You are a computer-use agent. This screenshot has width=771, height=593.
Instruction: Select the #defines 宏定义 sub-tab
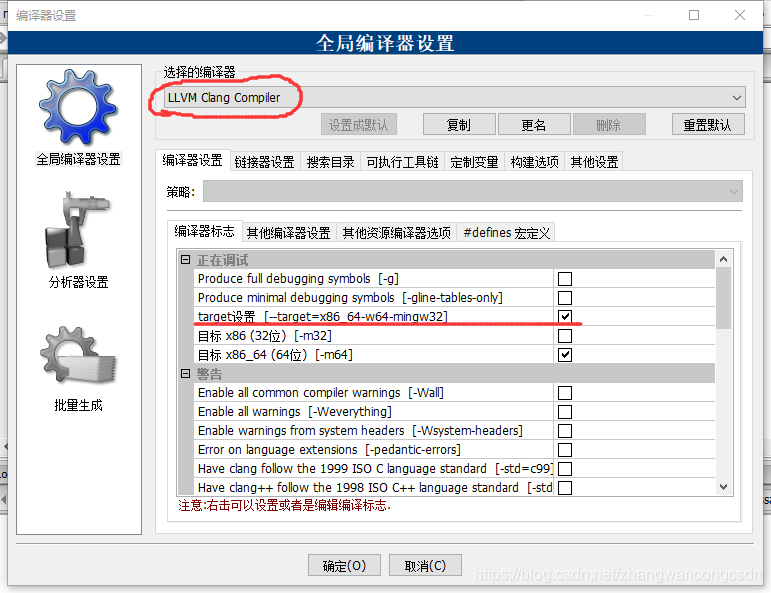pos(506,233)
